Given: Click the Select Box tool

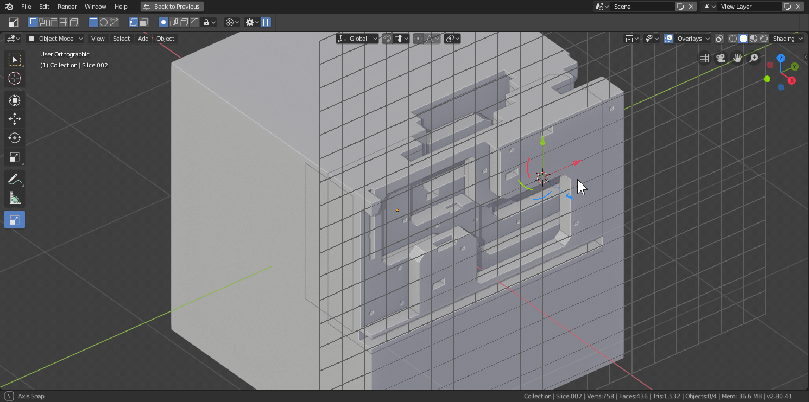Looking at the screenshot, I should 15,60.
